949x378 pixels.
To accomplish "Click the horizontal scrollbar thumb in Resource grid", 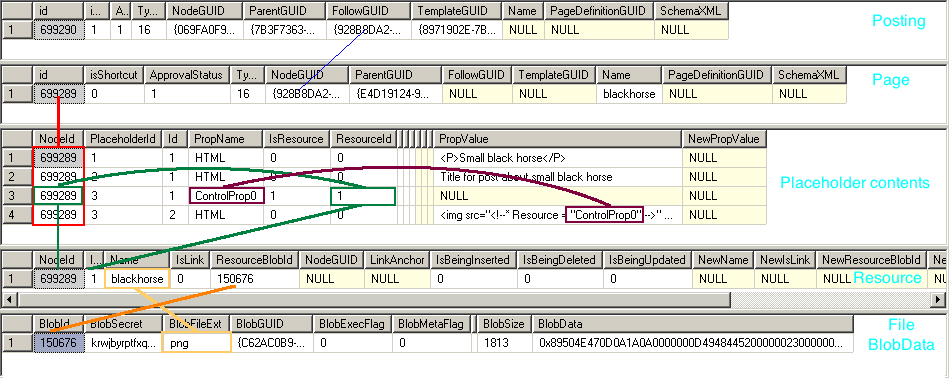I will 374,299.
